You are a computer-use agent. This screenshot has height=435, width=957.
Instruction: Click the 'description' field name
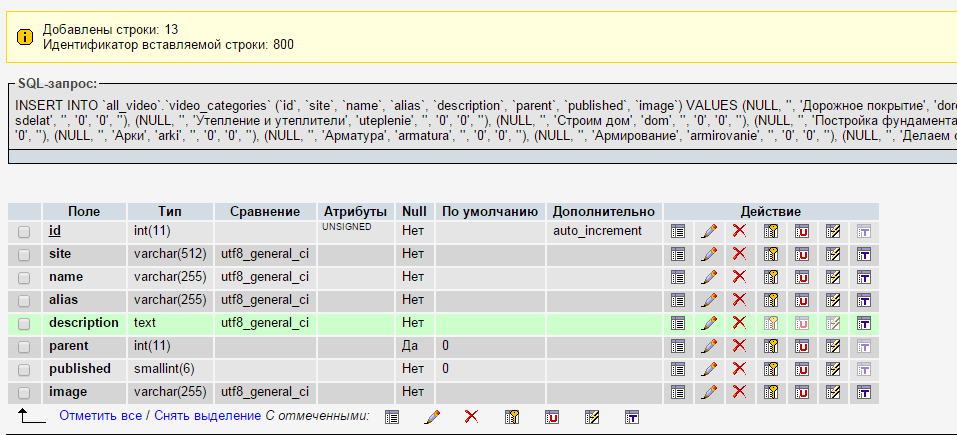(84, 323)
